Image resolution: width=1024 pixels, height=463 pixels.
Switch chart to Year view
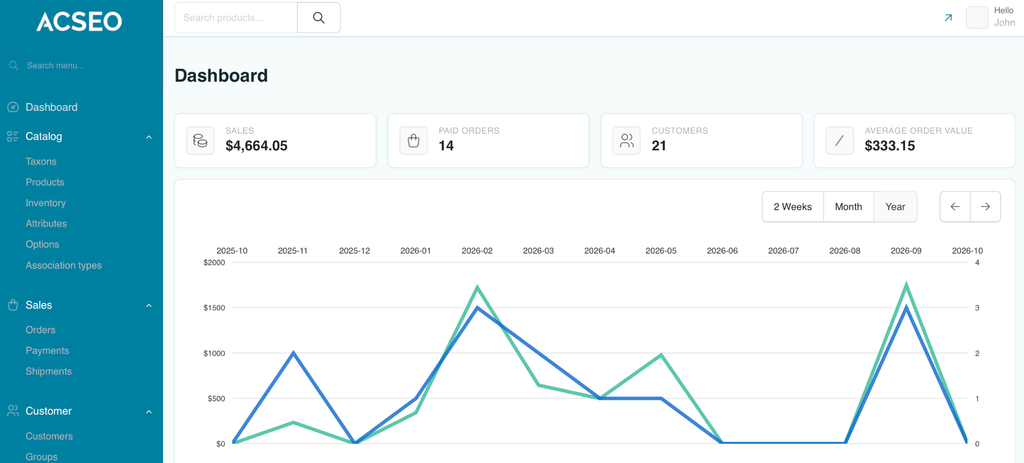pyautogui.click(x=895, y=206)
